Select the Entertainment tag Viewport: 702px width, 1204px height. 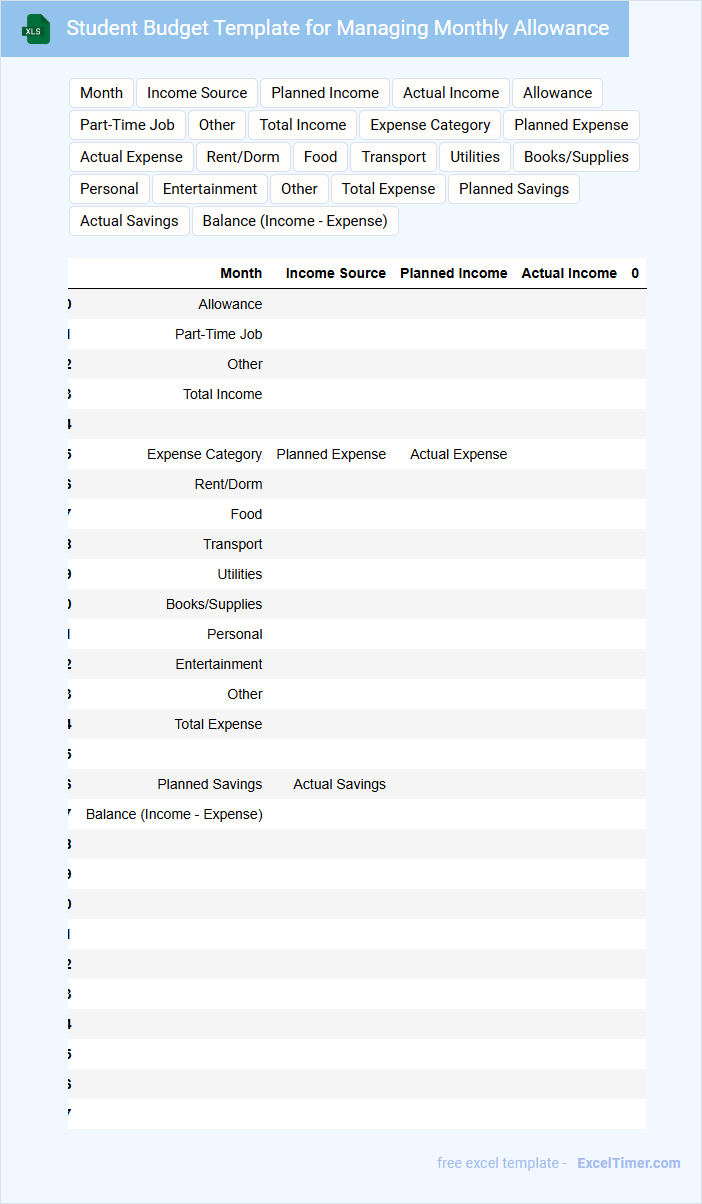pyautogui.click(x=210, y=189)
